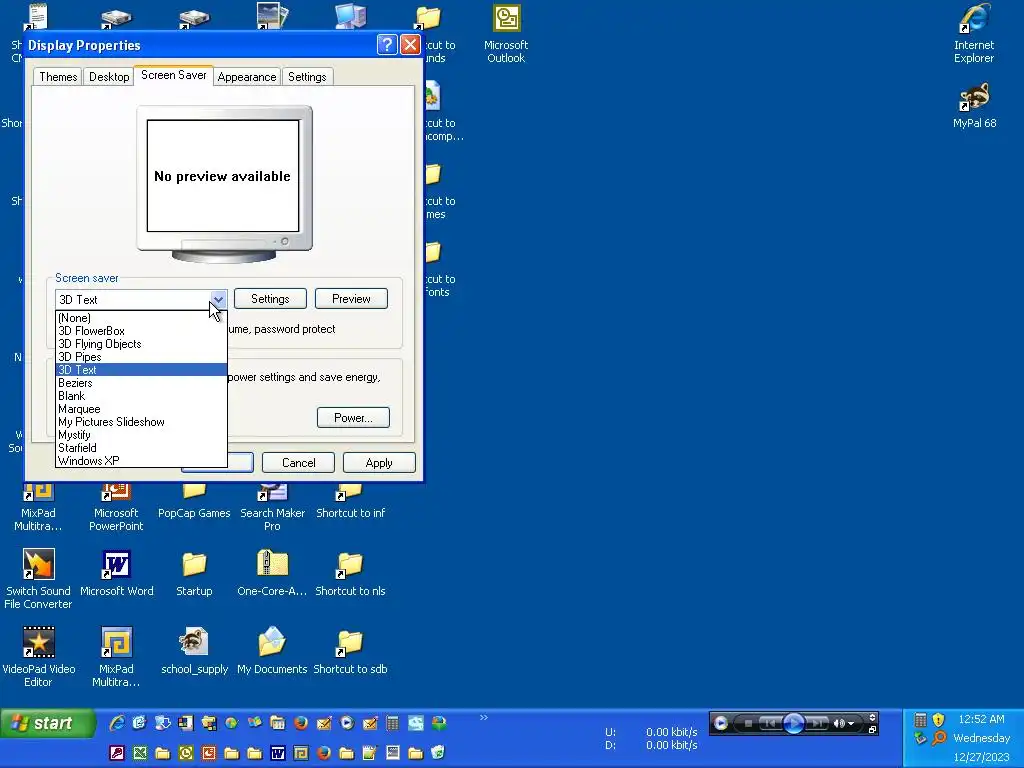Viewport: 1024px width, 768px height.
Task: Open the Startup folder icon
Action: click(194, 573)
